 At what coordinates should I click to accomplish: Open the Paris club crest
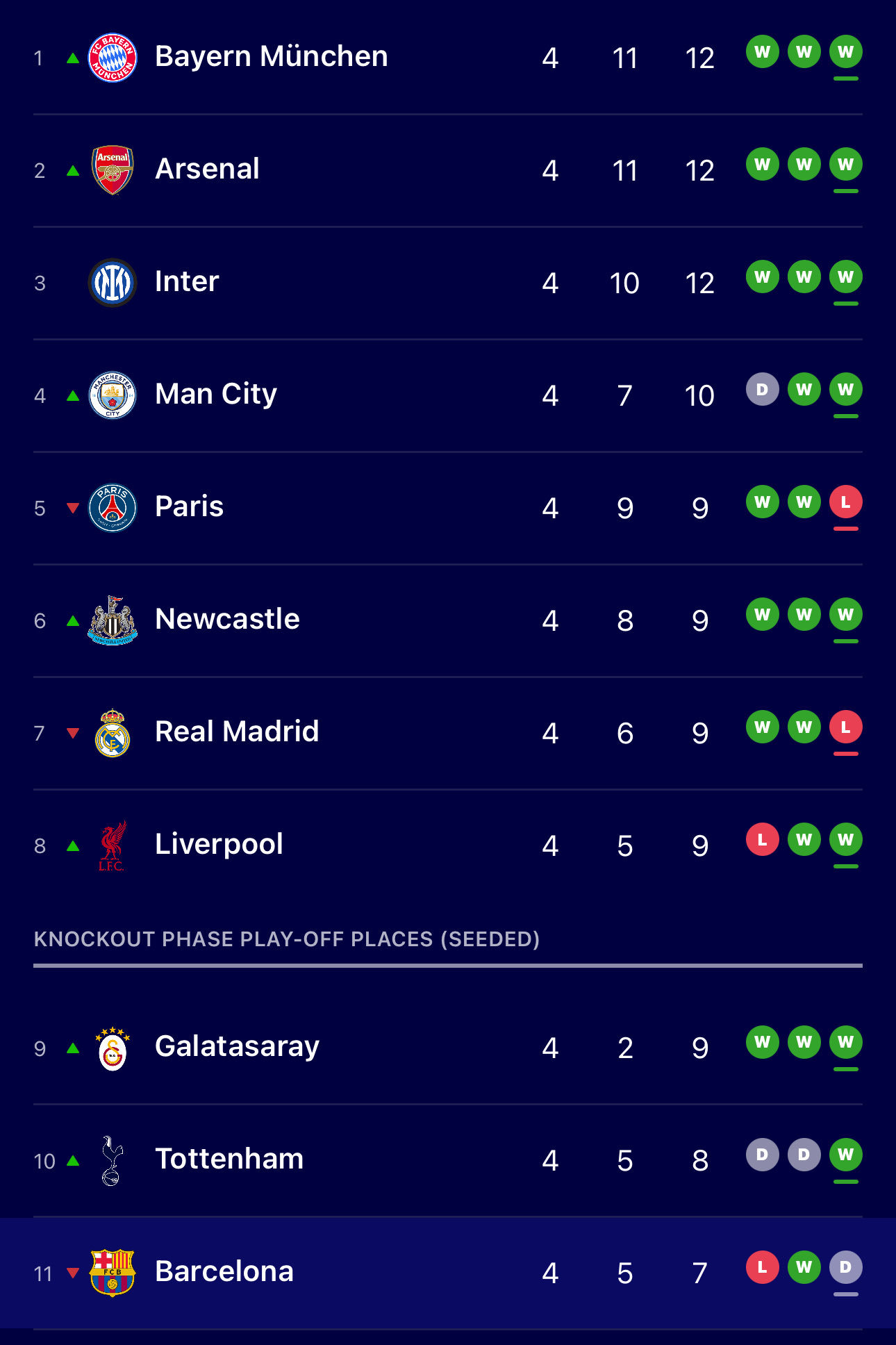[x=113, y=507]
